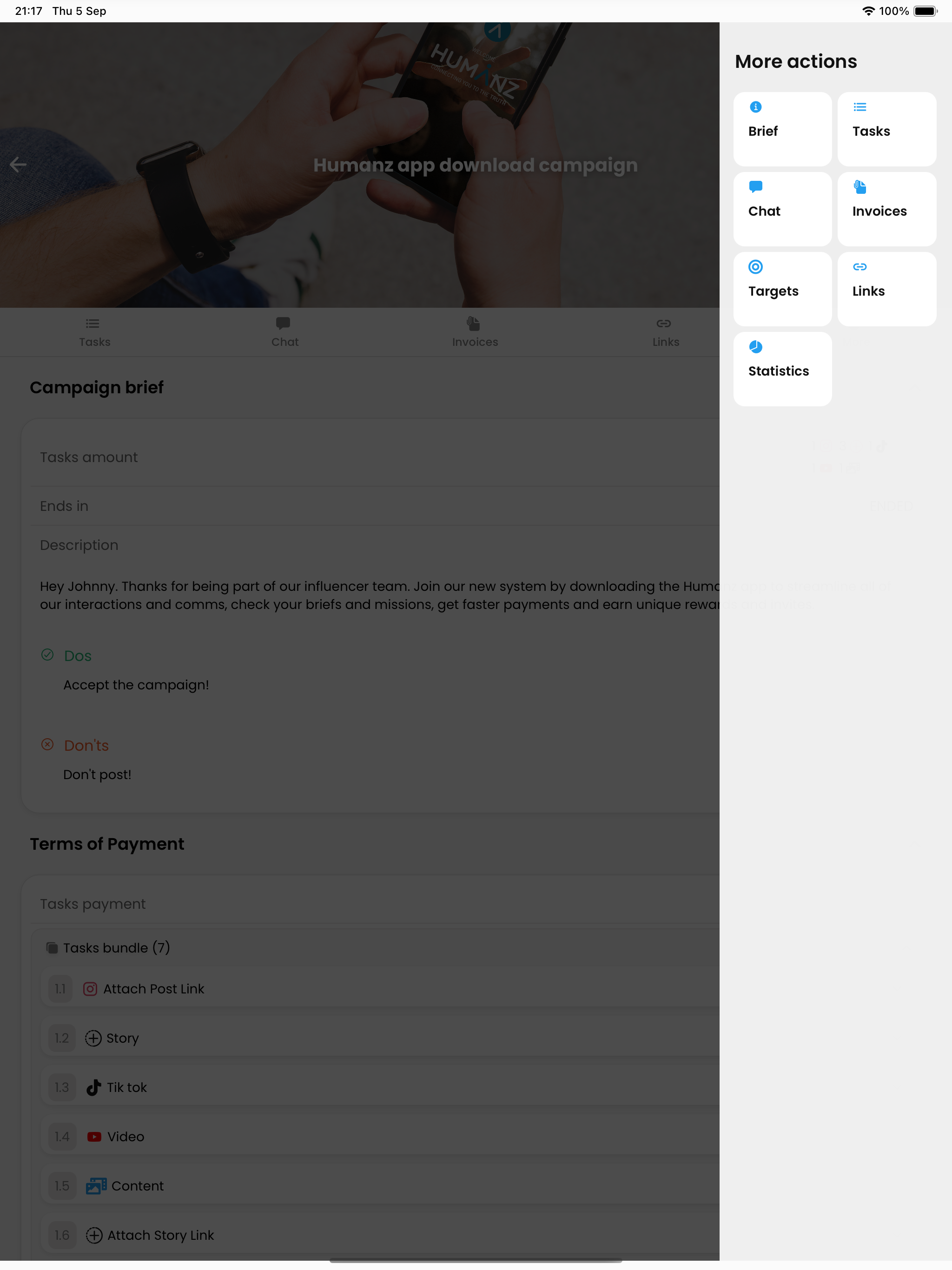The height and width of the screenshot is (1270, 952).
Task: Click the 21:17 clock in status bar
Action: 29,11
